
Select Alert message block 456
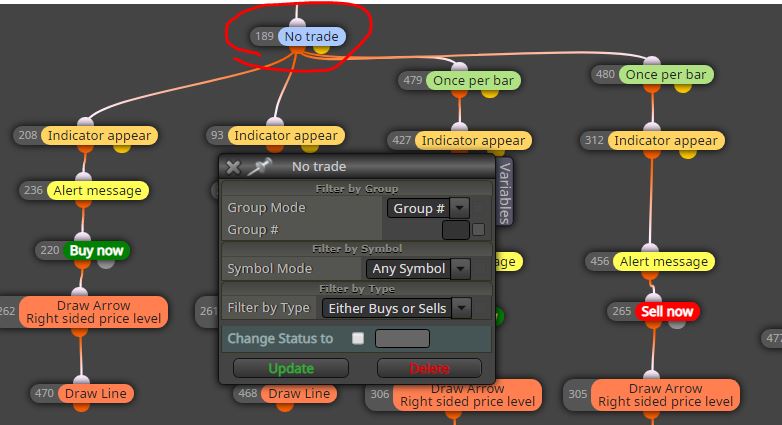pos(664,261)
